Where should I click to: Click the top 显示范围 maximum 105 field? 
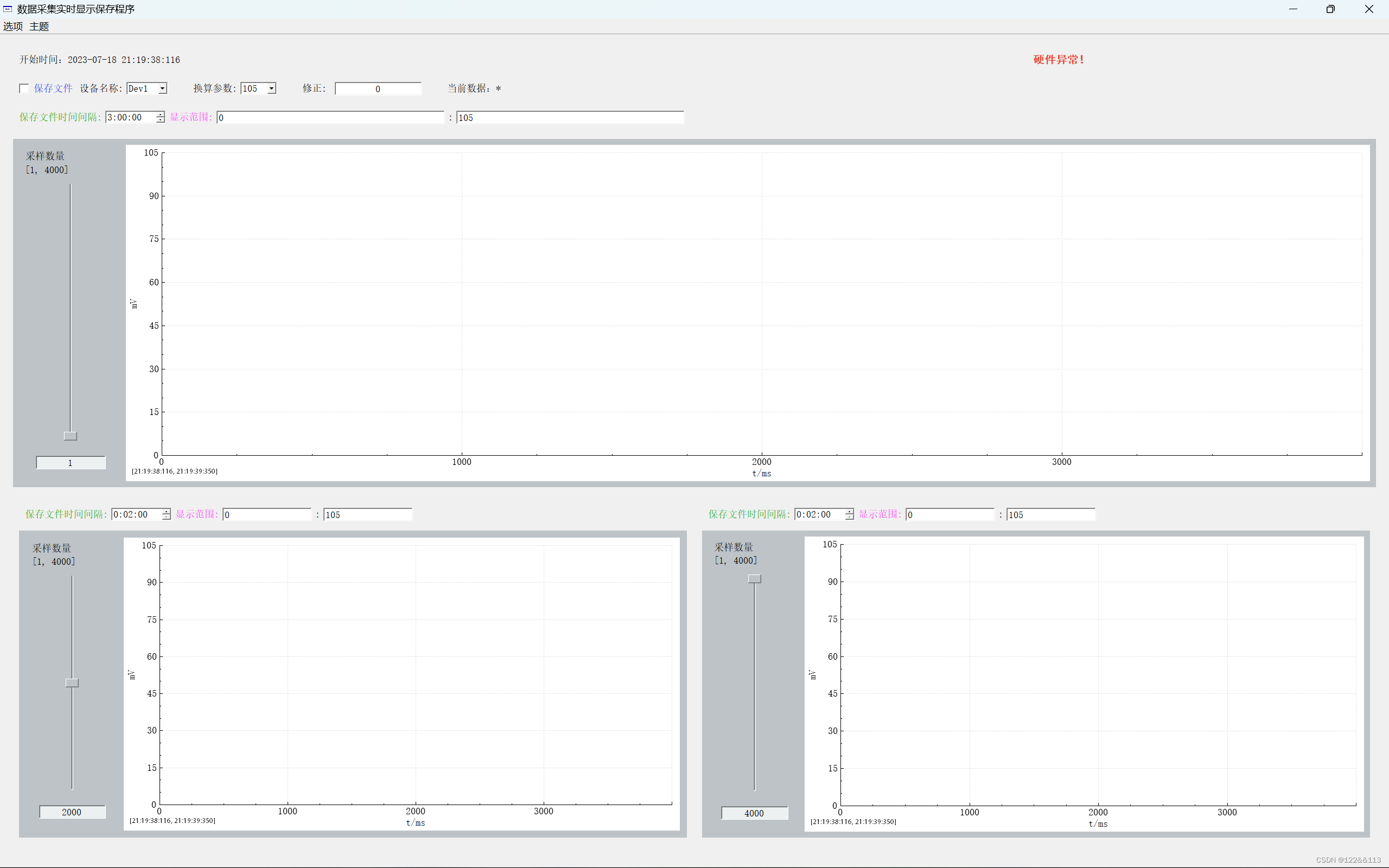pyautogui.click(x=570, y=118)
